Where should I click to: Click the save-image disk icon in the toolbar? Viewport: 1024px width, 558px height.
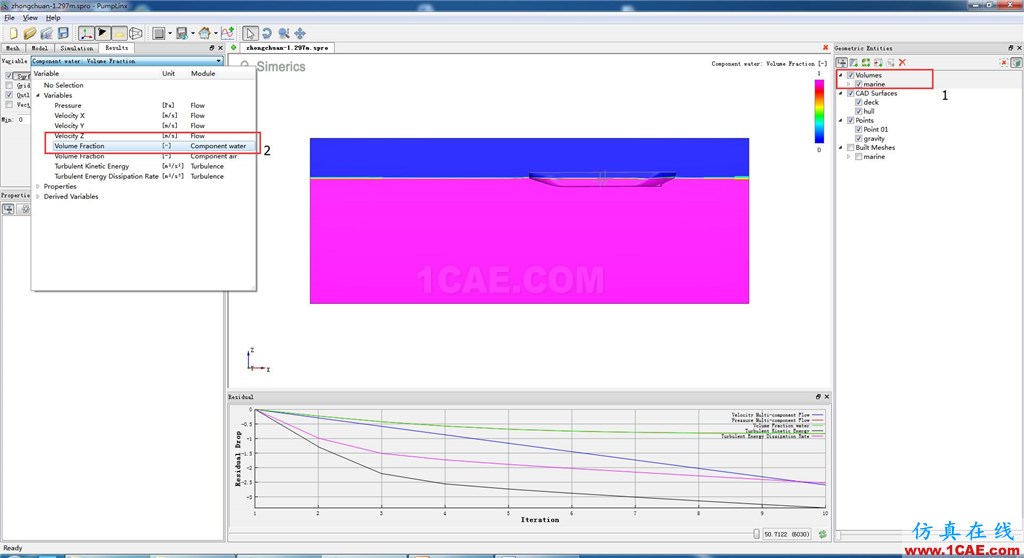[x=182, y=33]
